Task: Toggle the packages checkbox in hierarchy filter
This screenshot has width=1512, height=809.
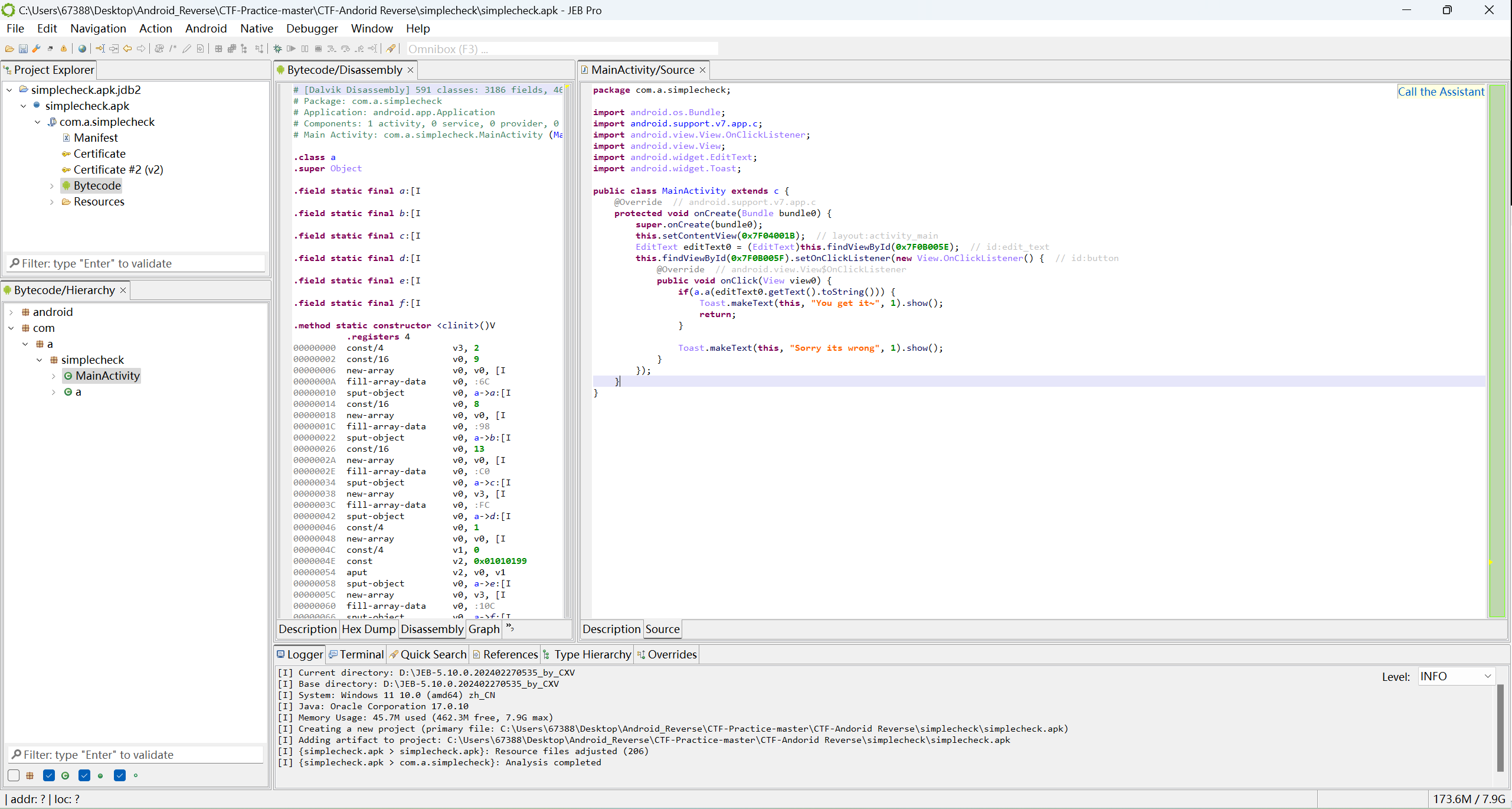Action: pos(14,775)
